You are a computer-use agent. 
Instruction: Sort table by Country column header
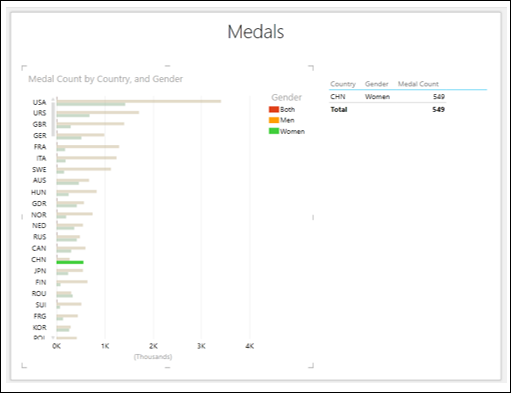pyautogui.click(x=343, y=84)
